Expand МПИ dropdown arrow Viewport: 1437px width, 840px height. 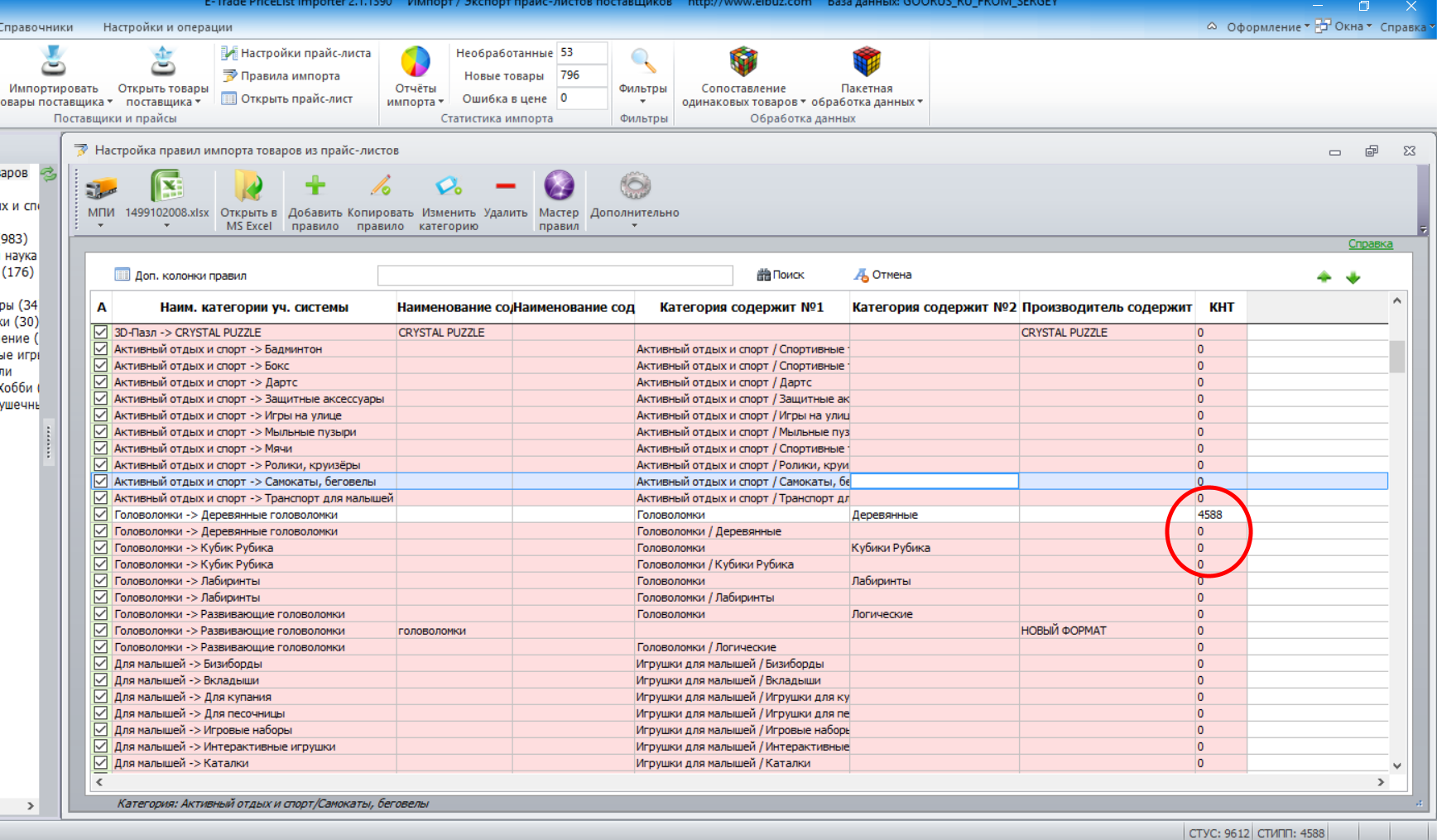click(x=101, y=225)
